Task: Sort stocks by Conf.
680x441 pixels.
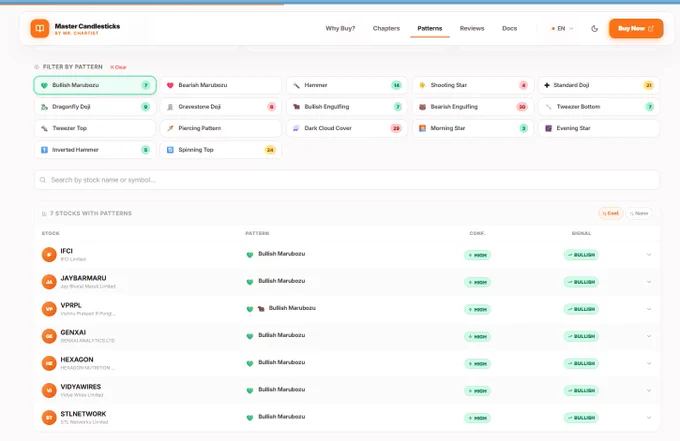Action: click(x=611, y=213)
